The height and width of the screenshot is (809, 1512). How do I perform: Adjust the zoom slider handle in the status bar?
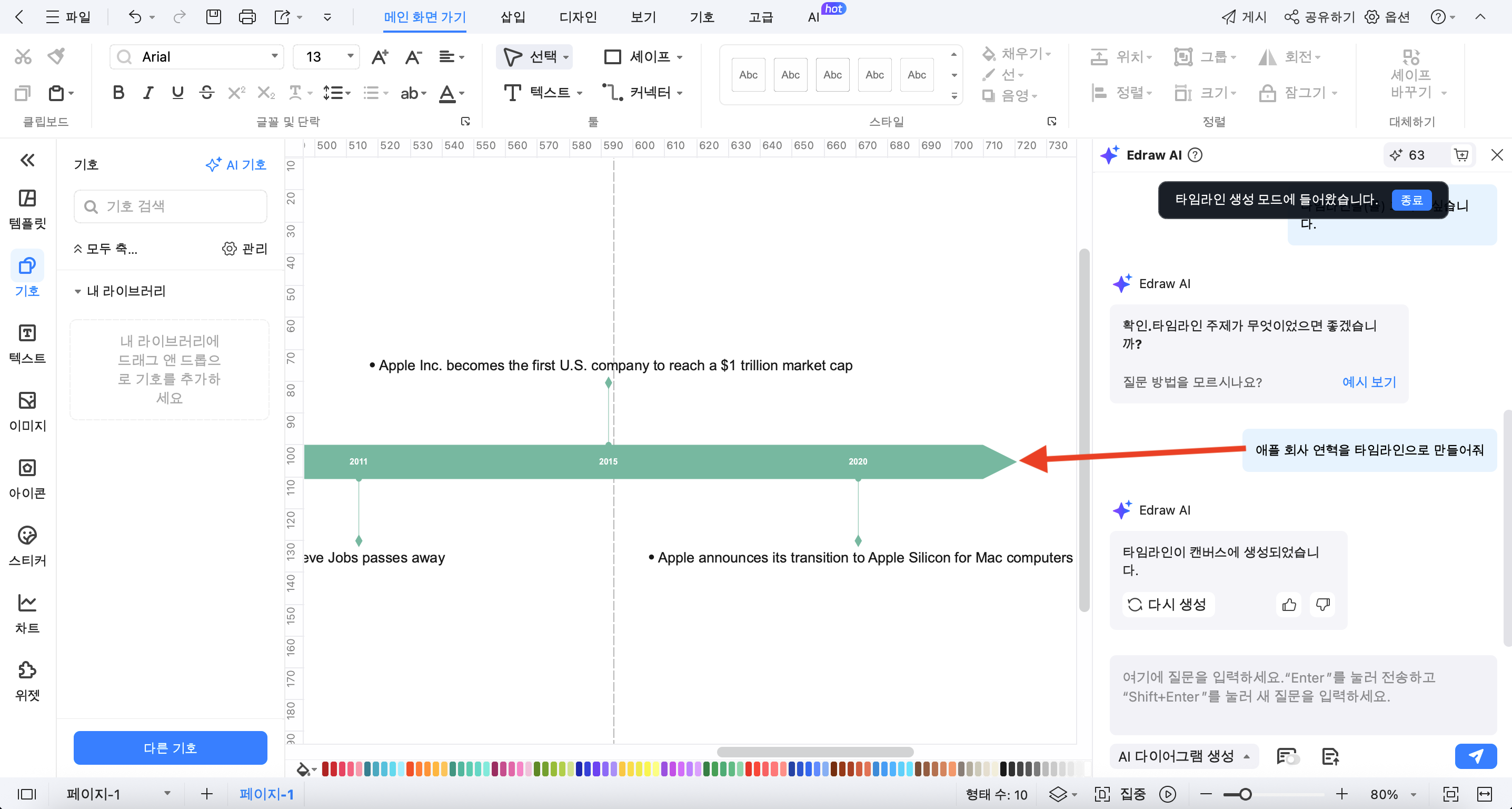tap(1245, 794)
